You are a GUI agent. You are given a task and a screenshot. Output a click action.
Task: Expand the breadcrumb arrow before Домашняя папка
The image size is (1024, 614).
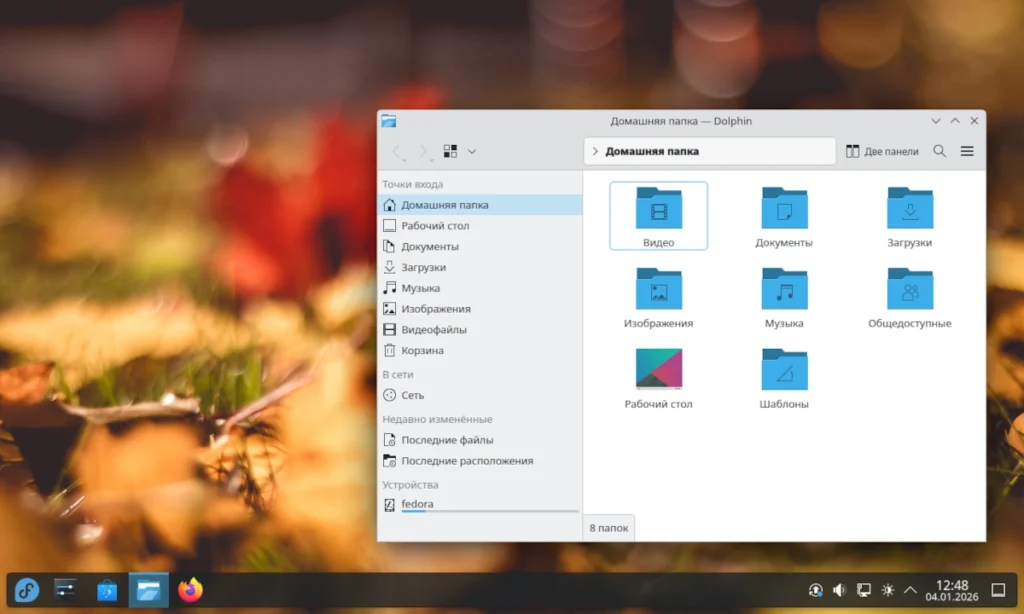(x=595, y=152)
